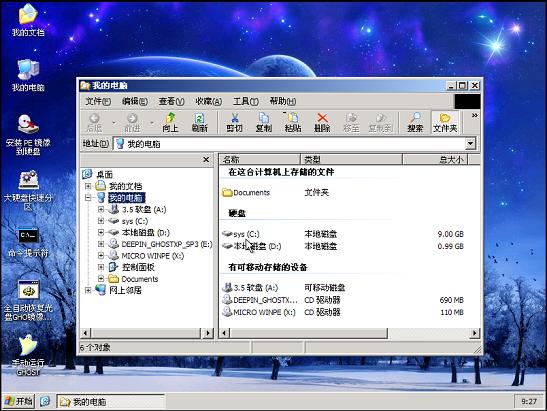The image size is (547, 411).
Task: Open the 工具(T) menu
Action: click(x=246, y=102)
